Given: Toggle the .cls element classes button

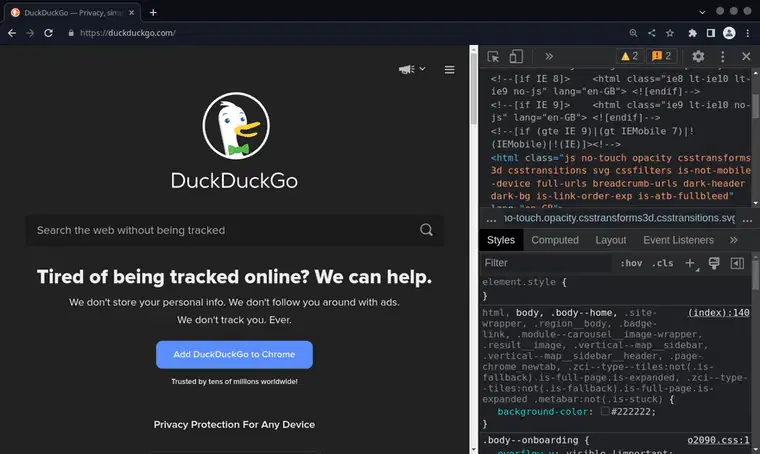Looking at the screenshot, I should point(663,263).
